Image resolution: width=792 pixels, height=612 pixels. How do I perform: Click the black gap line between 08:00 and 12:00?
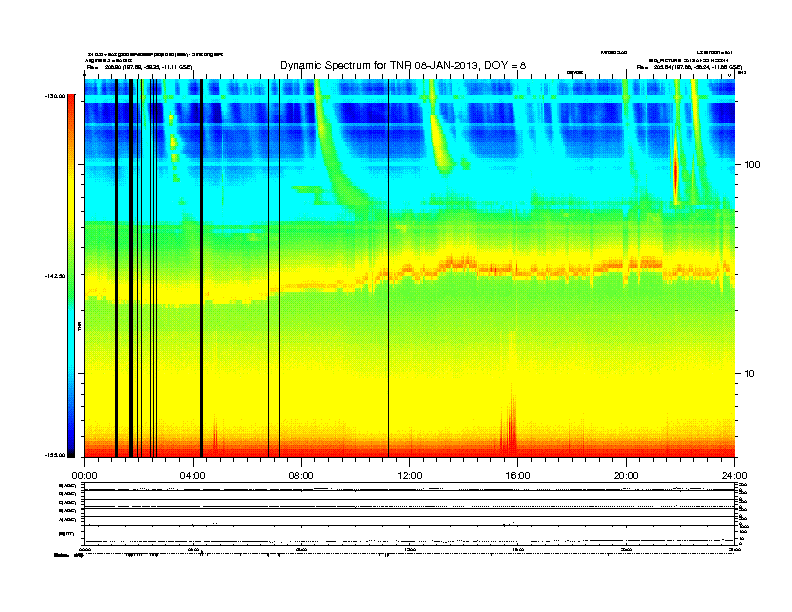tap(388, 268)
